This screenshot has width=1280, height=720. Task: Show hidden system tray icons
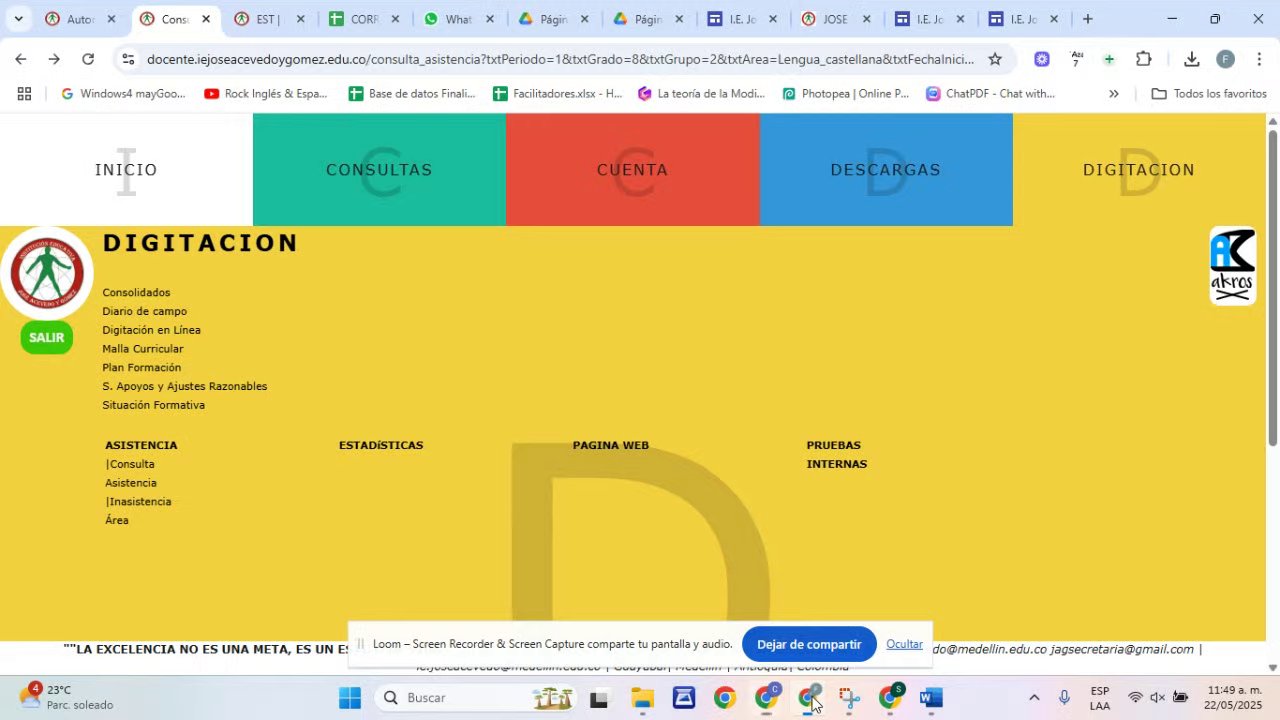pos(1034,698)
